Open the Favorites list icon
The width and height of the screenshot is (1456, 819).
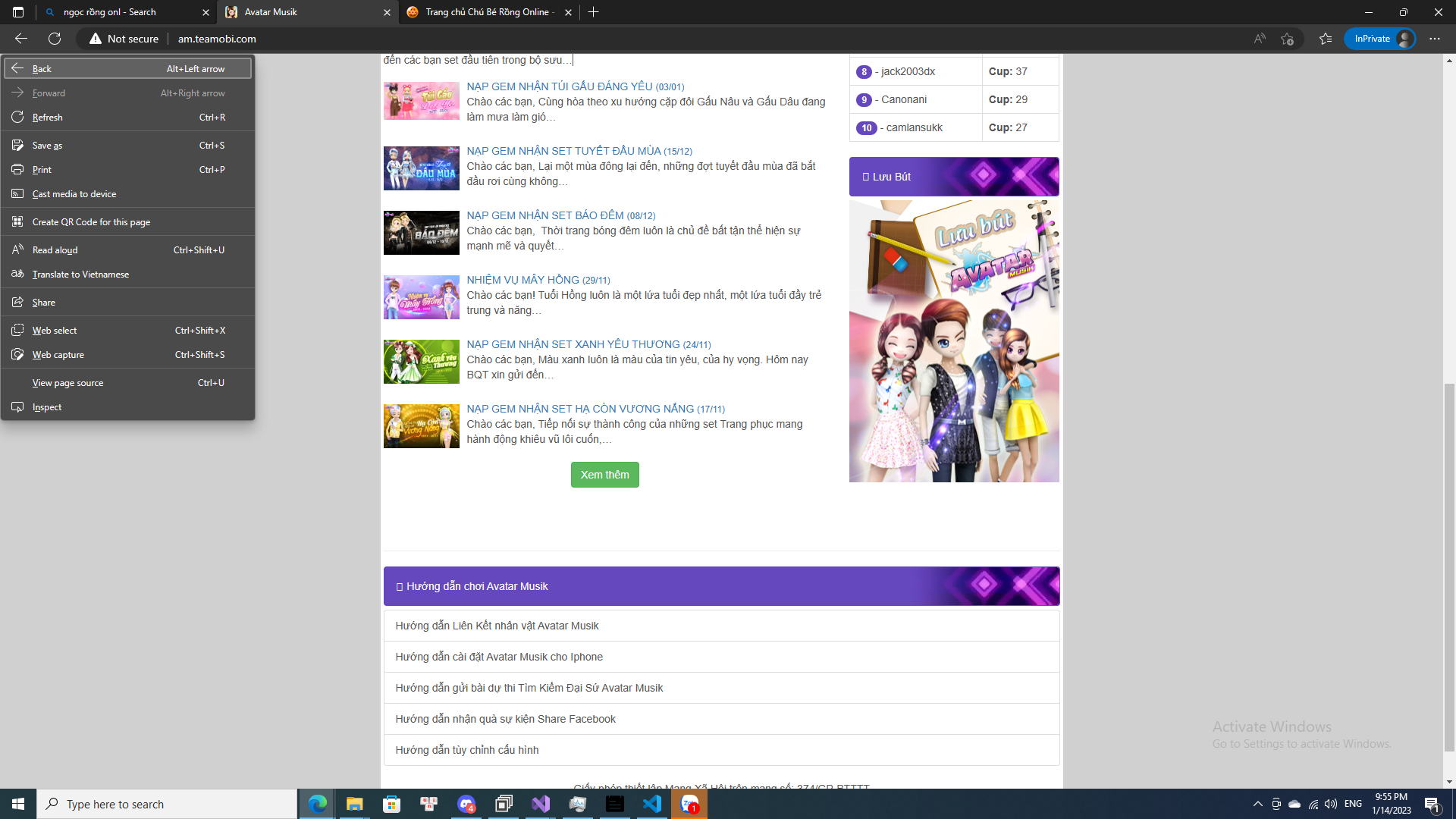click(1325, 39)
